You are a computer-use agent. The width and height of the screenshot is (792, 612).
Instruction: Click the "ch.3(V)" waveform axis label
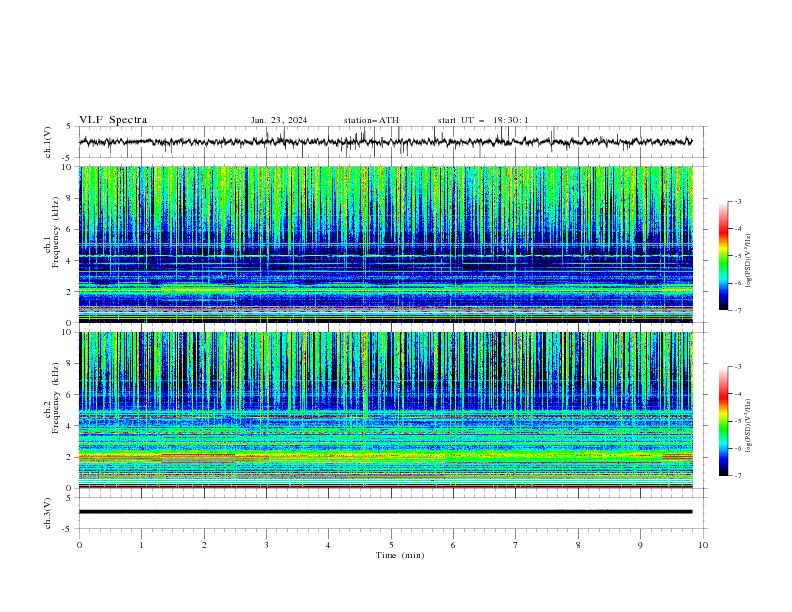point(48,514)
